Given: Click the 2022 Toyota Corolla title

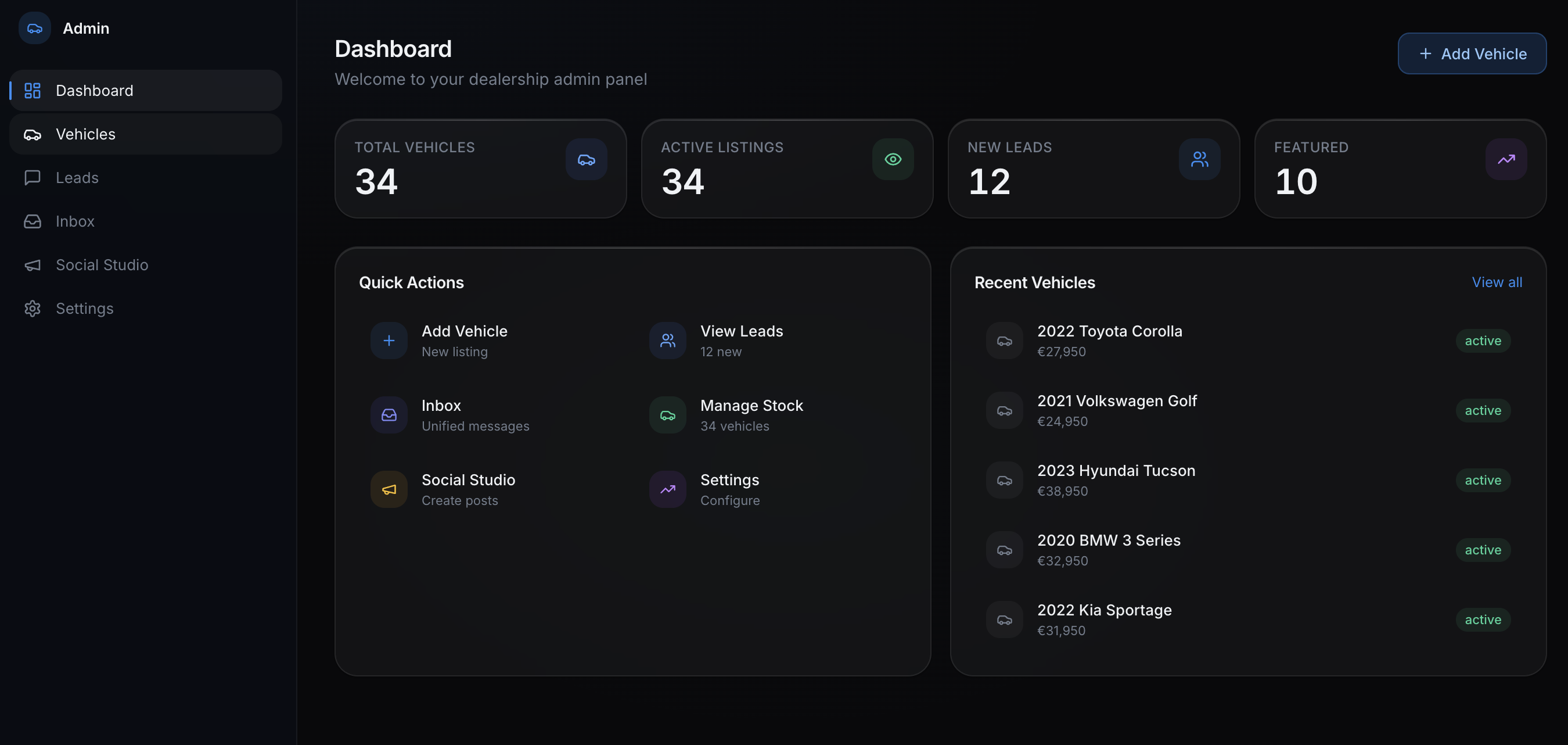Looking at the screenshot, I should pos(1110,331).
